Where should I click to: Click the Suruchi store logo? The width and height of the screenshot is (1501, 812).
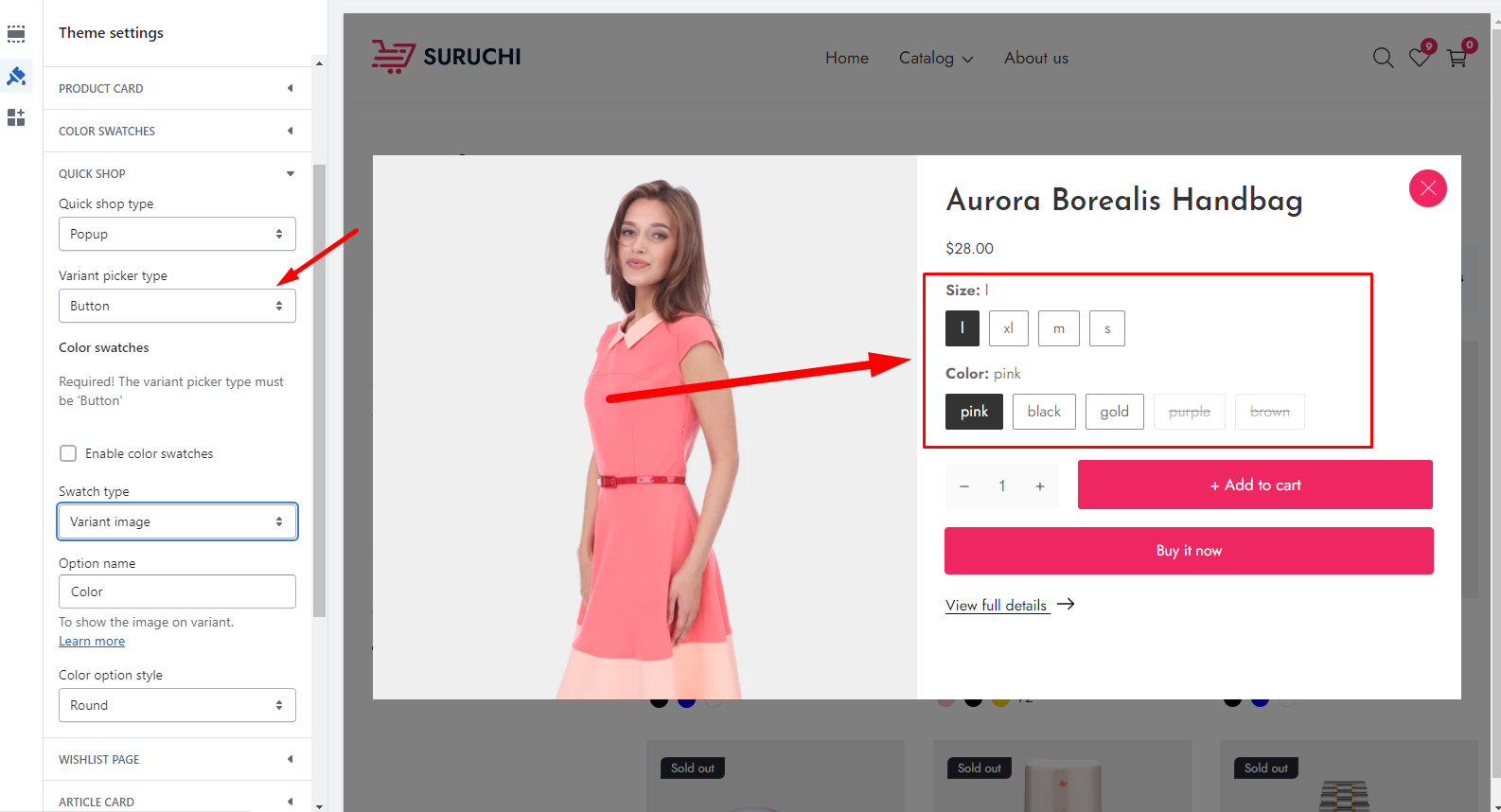(x=446, y=57)
